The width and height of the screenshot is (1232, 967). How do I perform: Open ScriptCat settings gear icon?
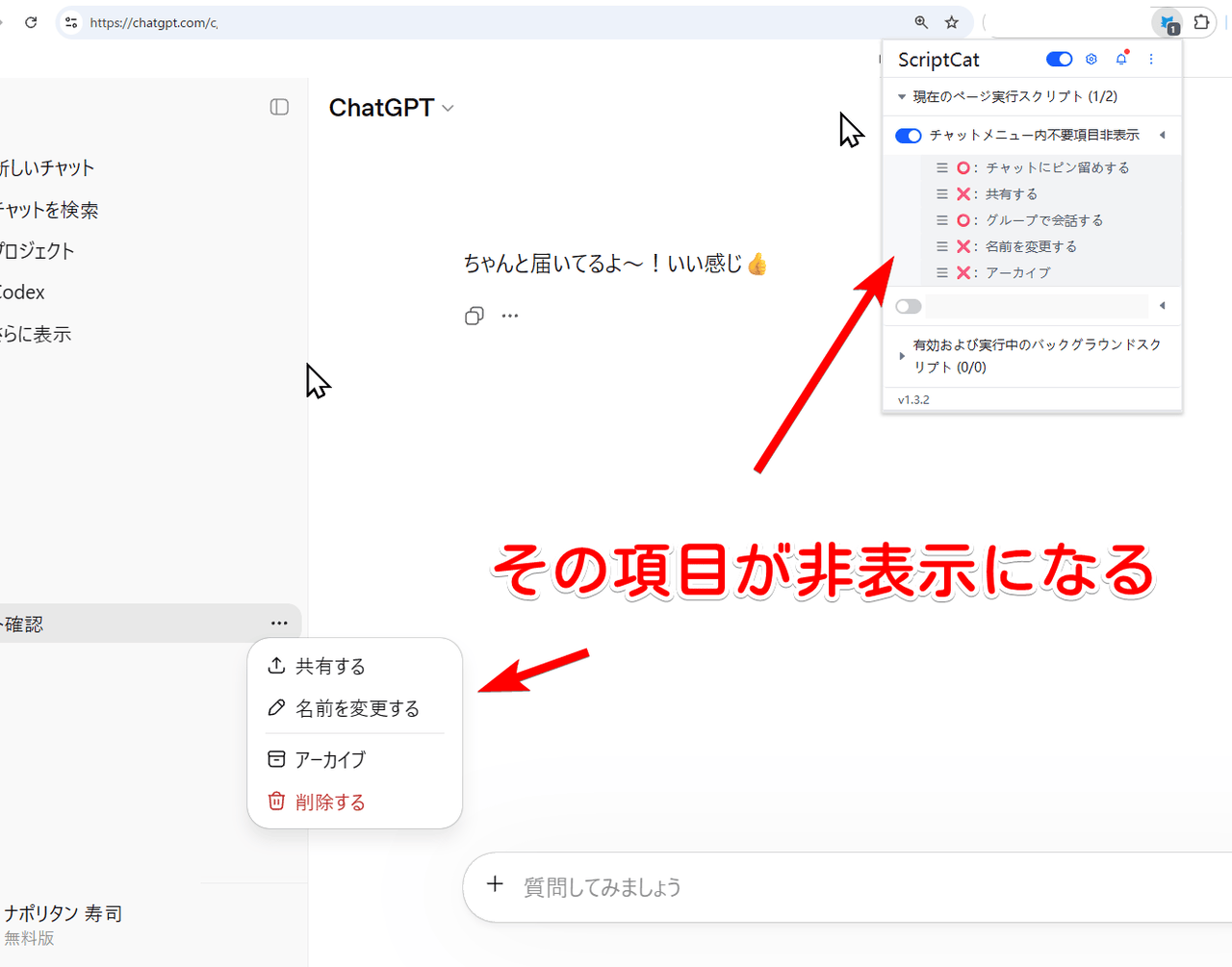coord(1091,60)
